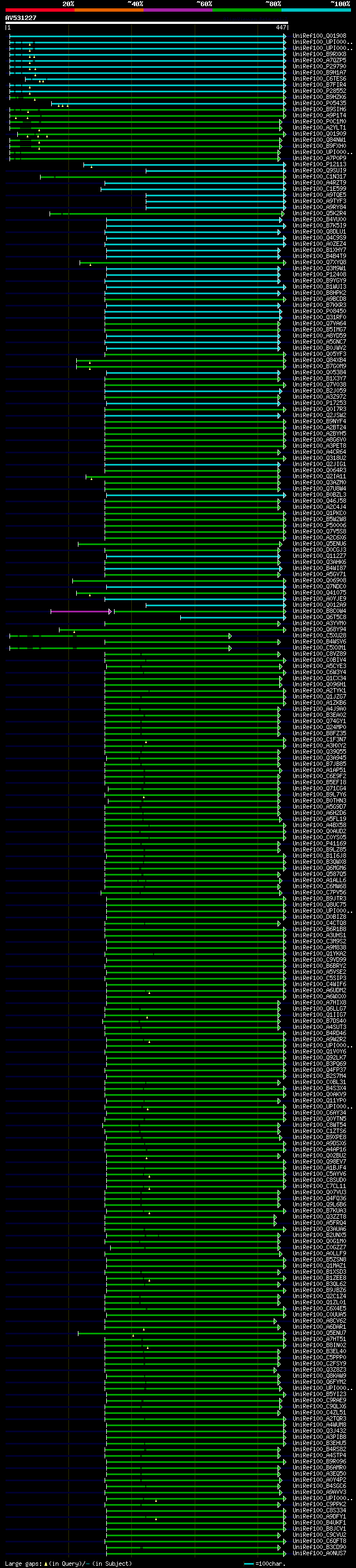Image resolution: width=356 pixels, height=1568 pixels.
Task: Select hit UniRef100_Q3J432
Action: tap(319, 1431)
